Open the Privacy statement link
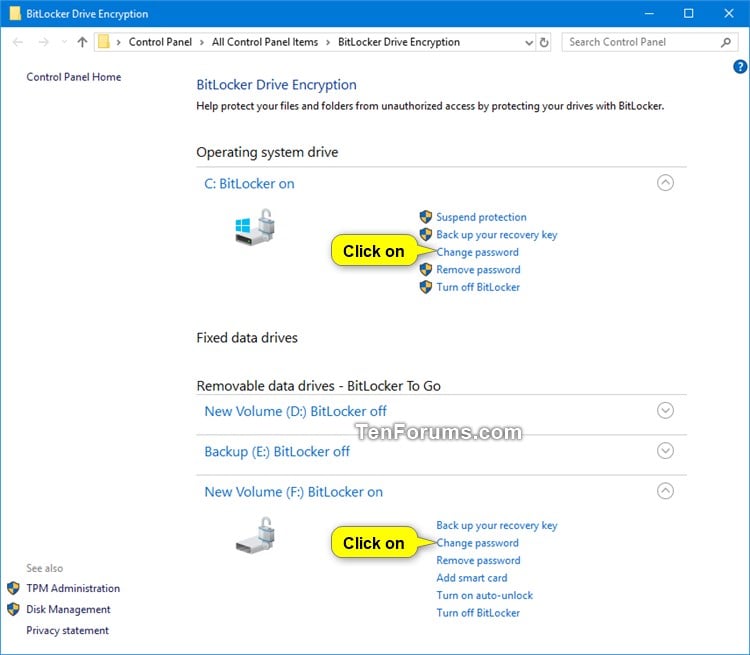Screen dimensions: 750x655 pyautogui.click(x=67, y=630)
